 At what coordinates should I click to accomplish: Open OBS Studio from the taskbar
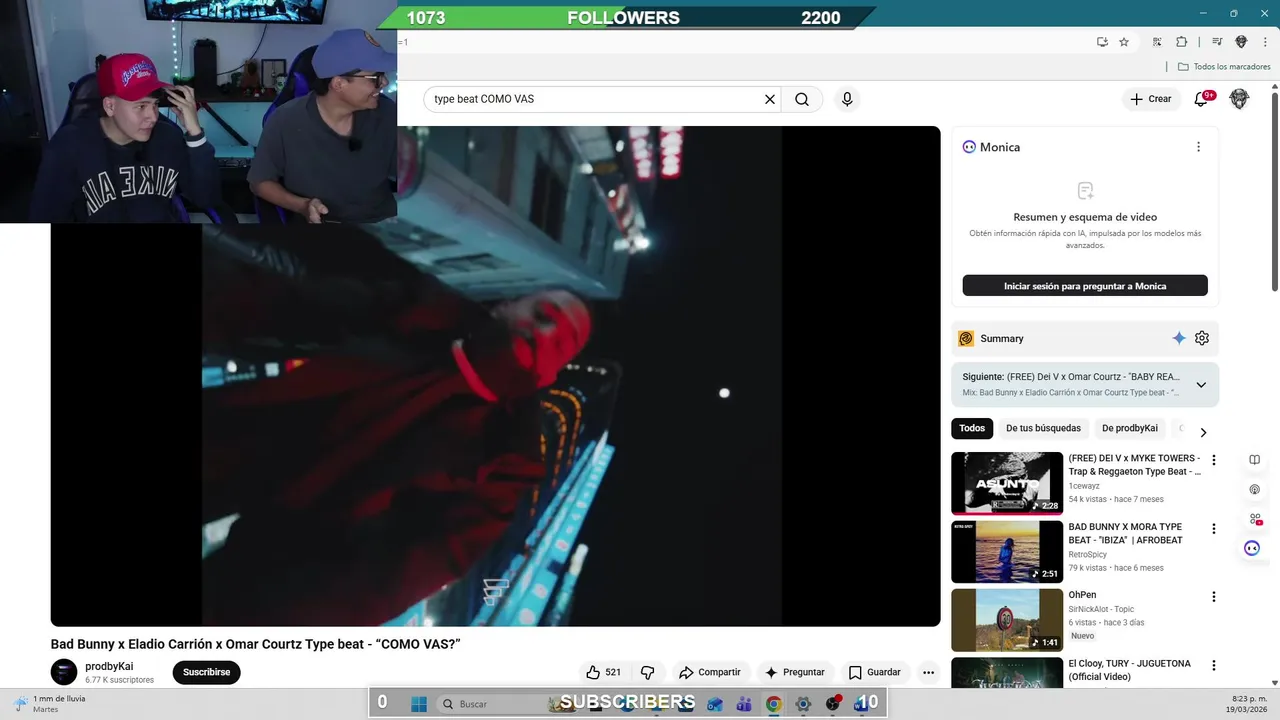point(832,704)
